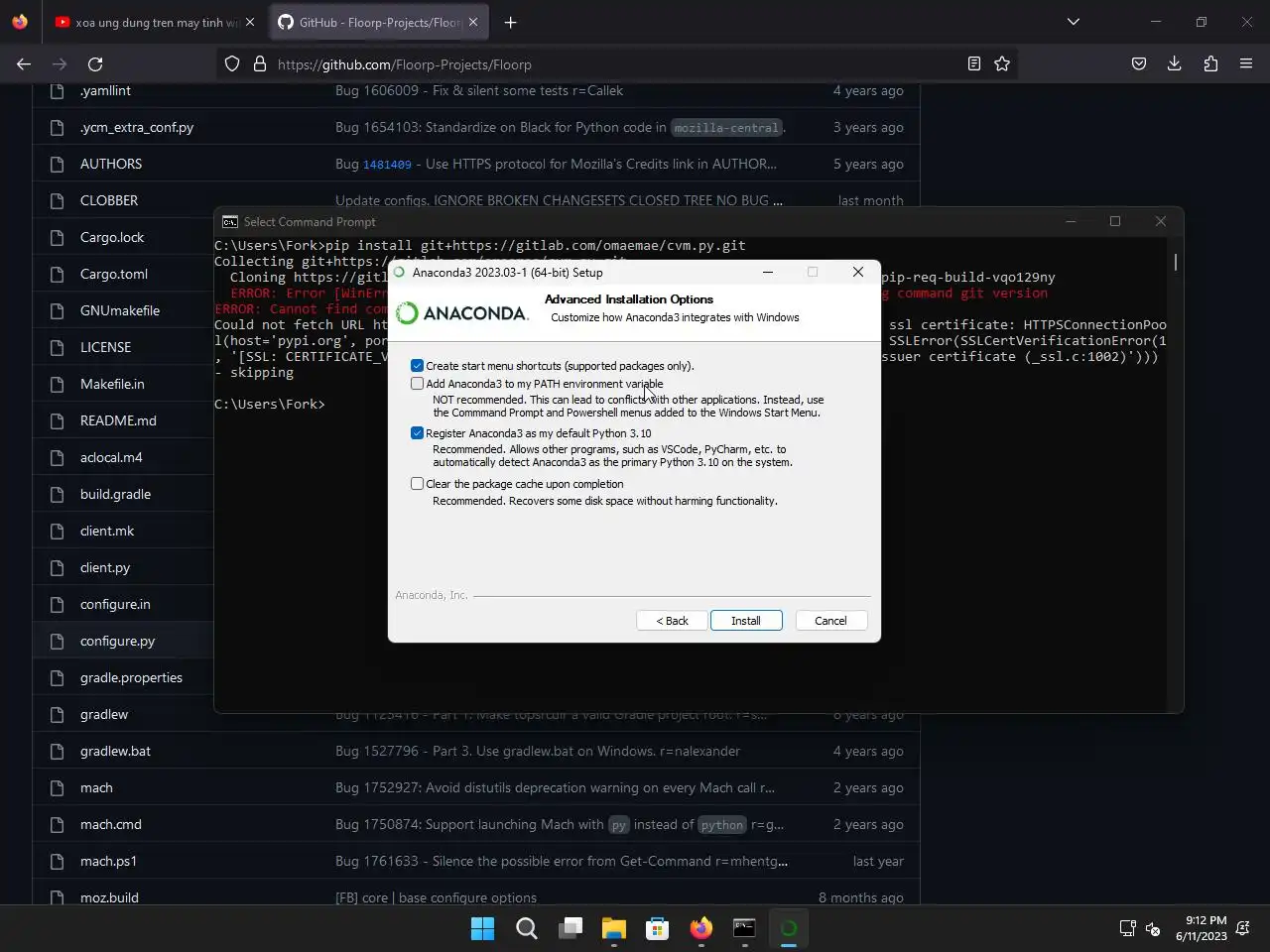
Task: Open the Windows Start menu
Action: pos(482,928)
